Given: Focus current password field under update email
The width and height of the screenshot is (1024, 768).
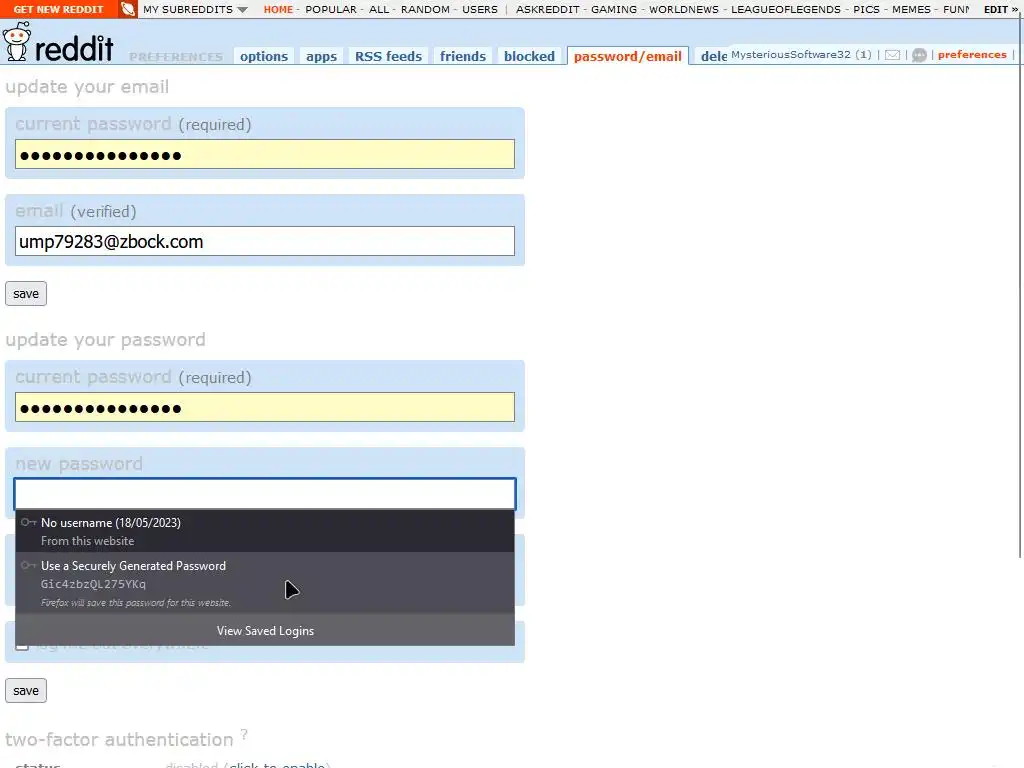Looking at the screenshot, I should pyautogui.click(x=264, y=154).
